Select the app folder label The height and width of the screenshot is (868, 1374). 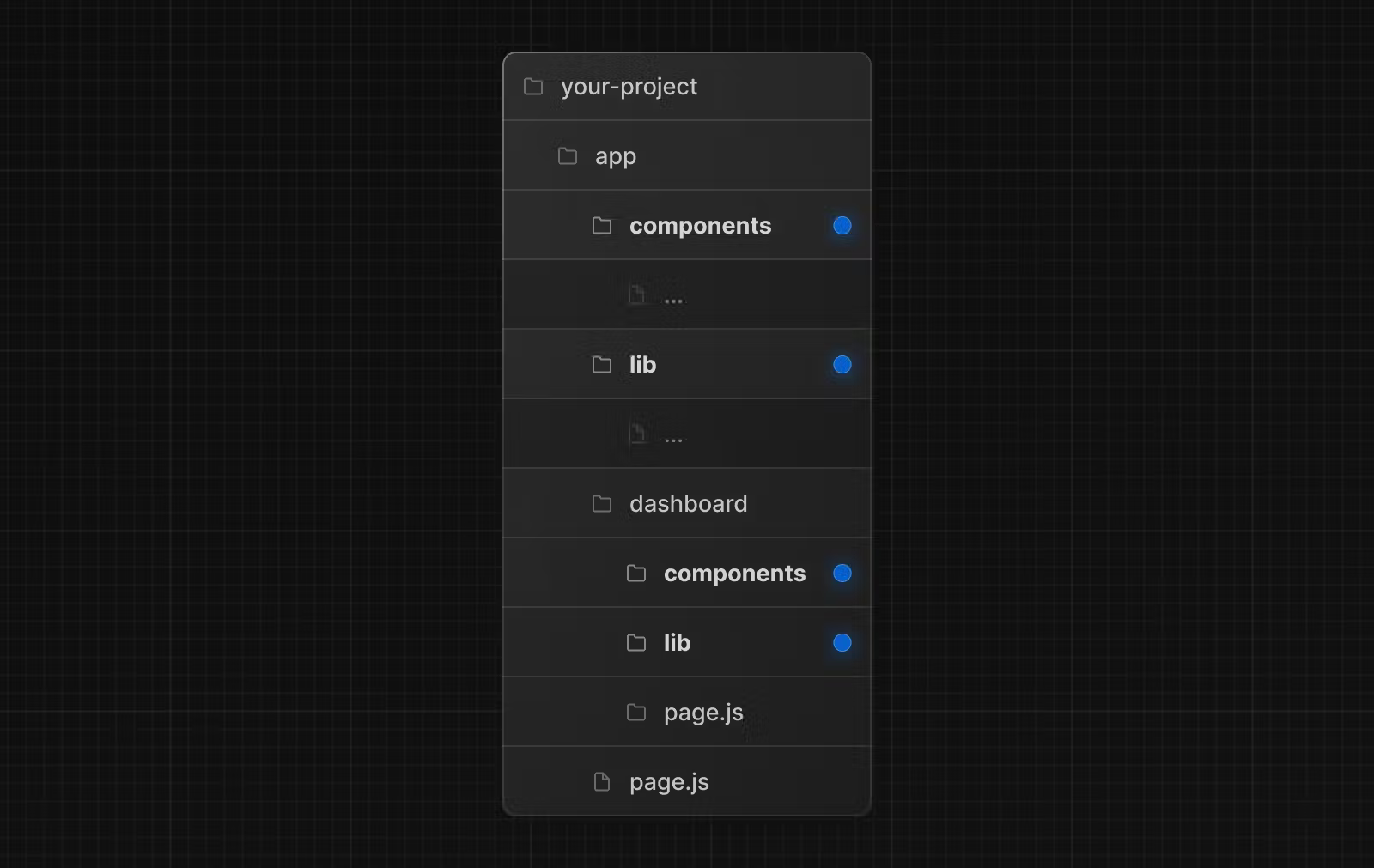pyautogui.click(x=616, y=156)
